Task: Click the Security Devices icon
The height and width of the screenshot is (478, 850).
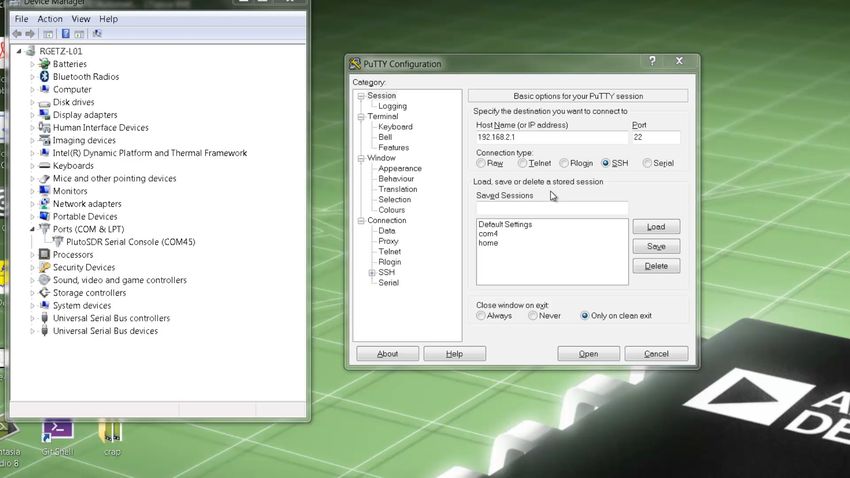Action: pos(44,267)
